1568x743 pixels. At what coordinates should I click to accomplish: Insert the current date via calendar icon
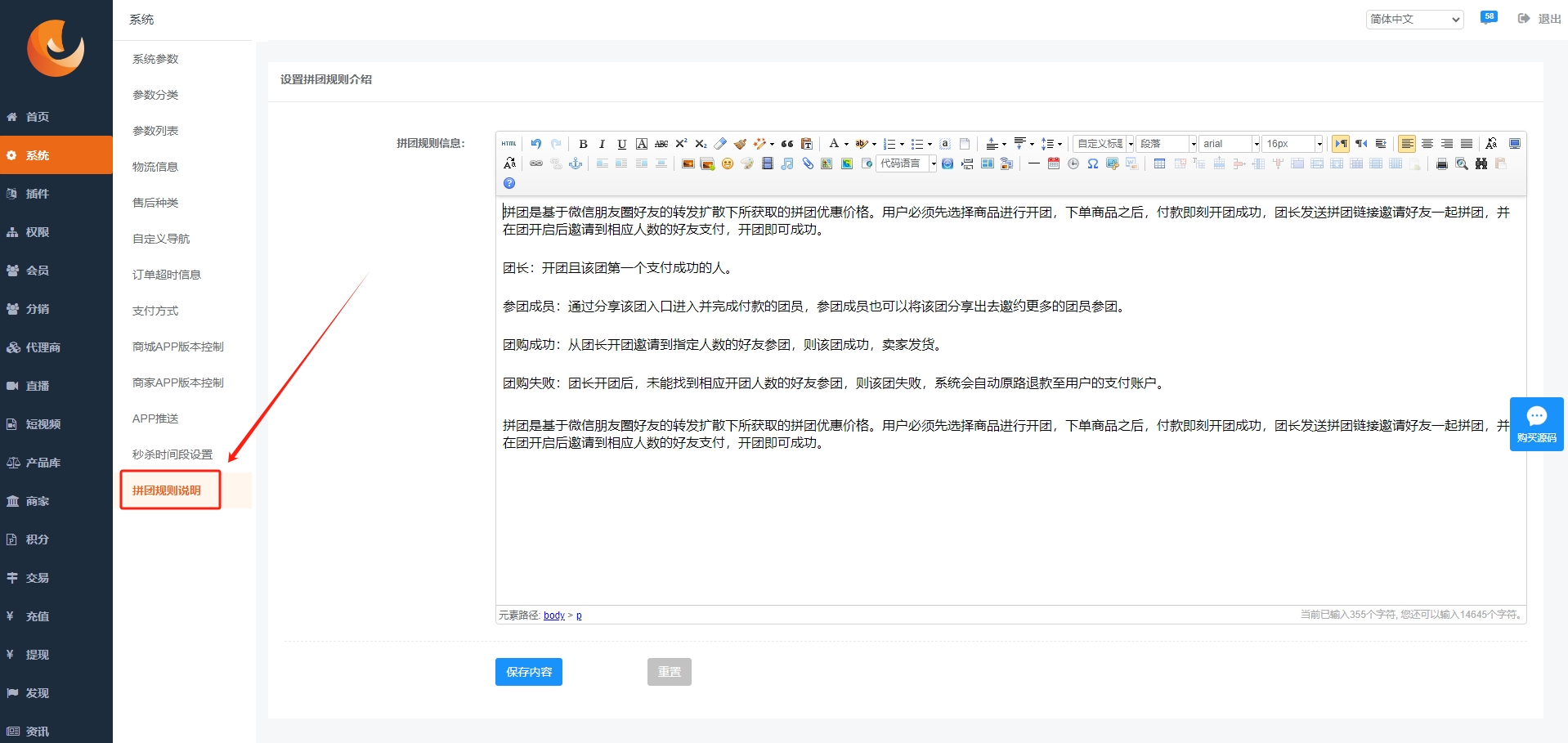[x=1054, y=163]
